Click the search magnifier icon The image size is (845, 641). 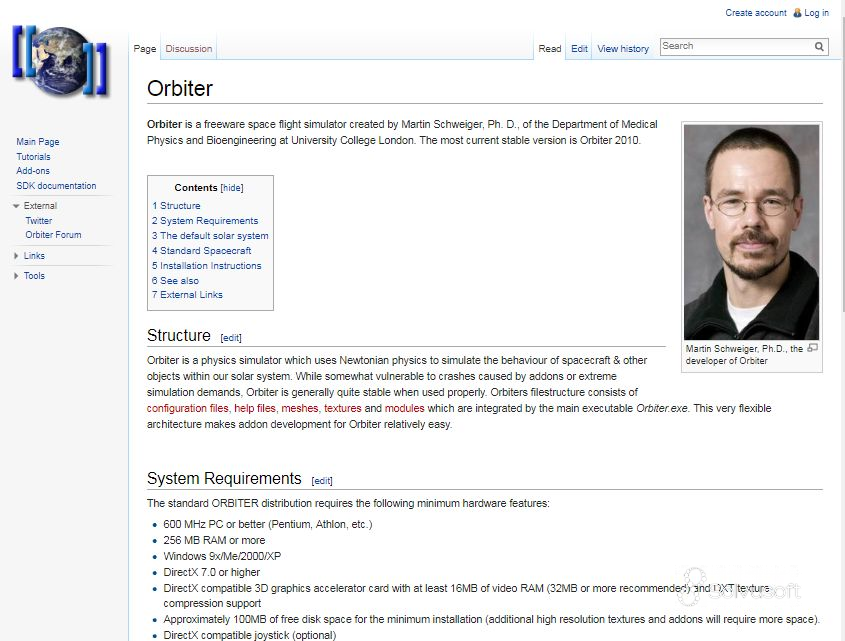coord(819,46)
